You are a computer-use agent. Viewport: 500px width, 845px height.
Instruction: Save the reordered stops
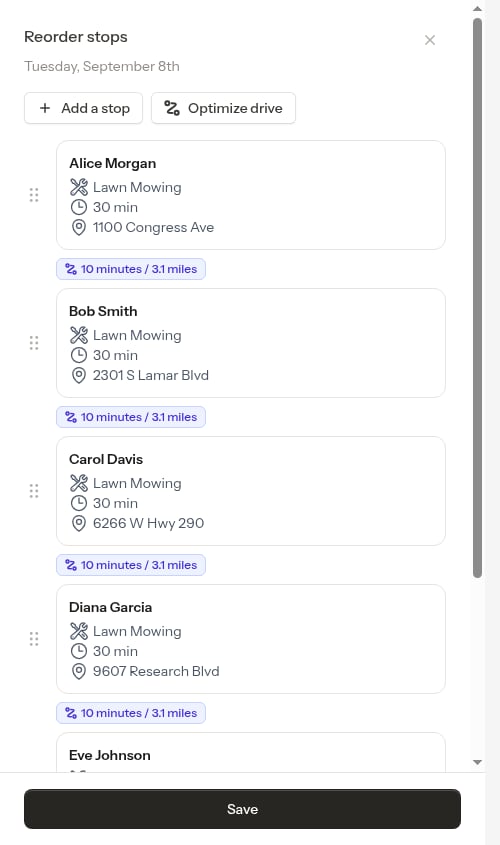pos(242,809)
